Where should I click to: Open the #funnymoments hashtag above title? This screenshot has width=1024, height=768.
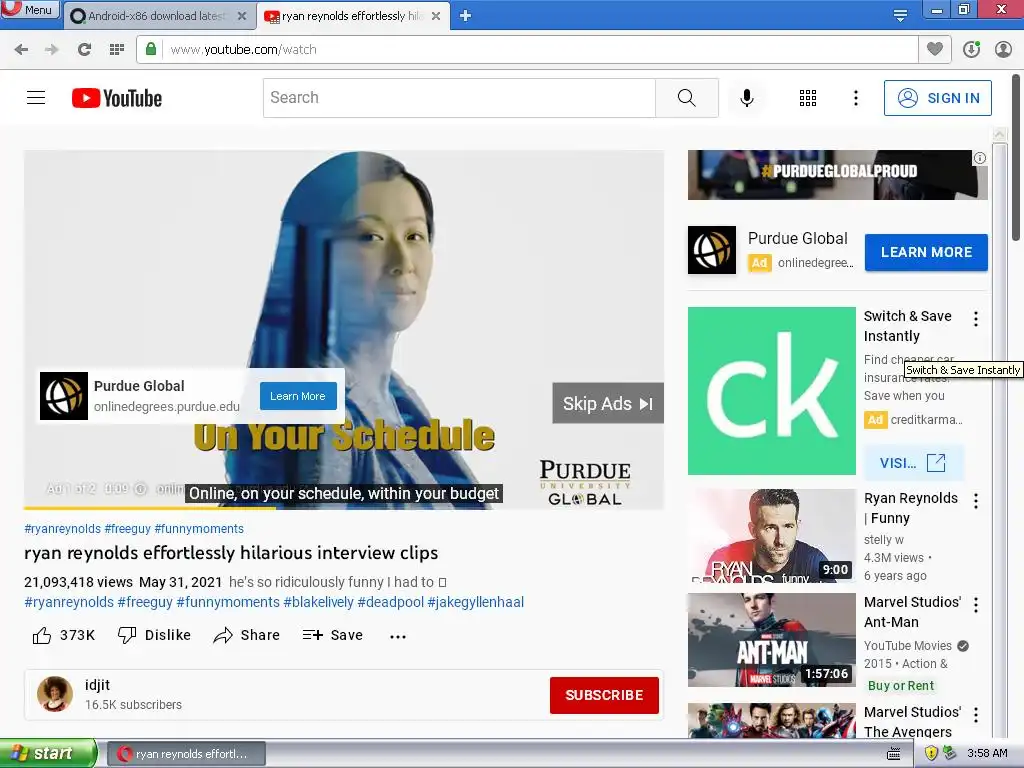[199, 528]
